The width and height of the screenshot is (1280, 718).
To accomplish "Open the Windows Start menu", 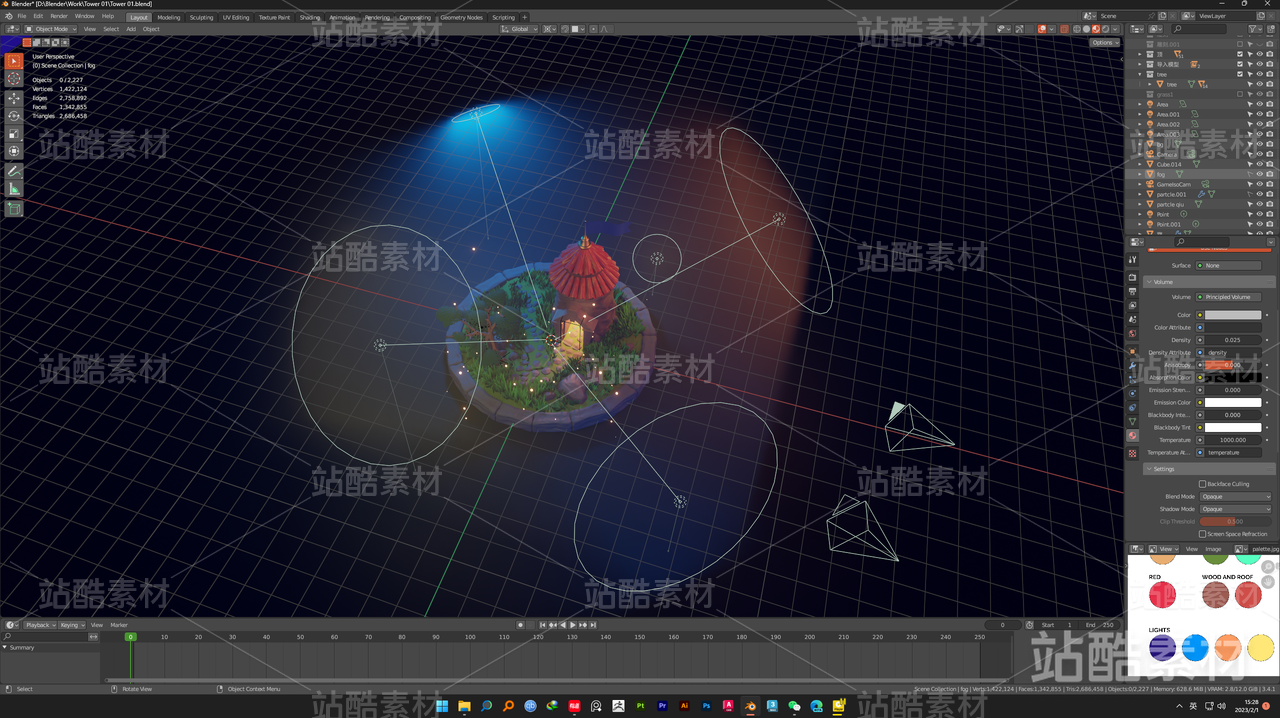I will tap(442, 706).
